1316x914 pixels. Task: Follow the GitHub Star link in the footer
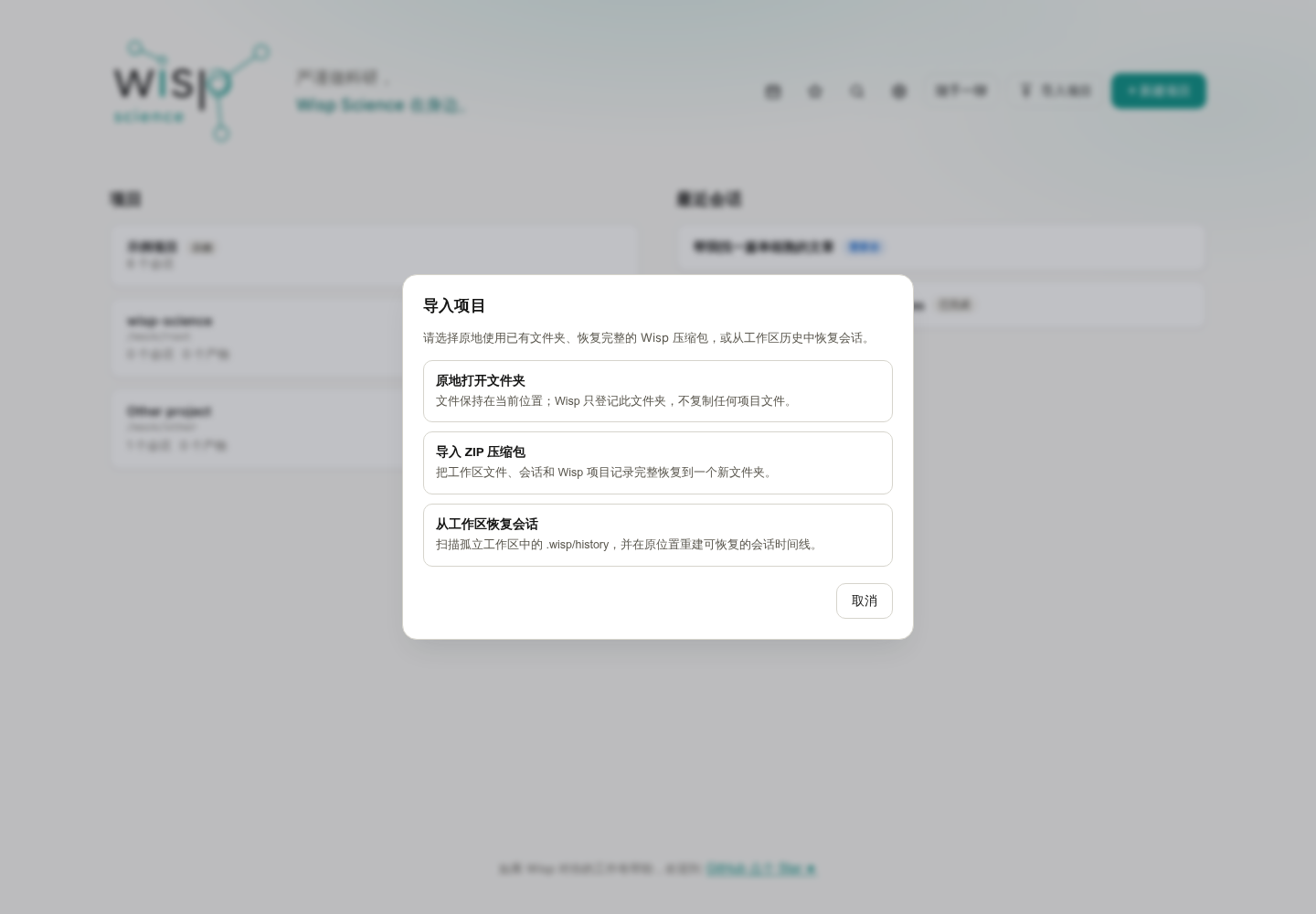coord(761,868)
